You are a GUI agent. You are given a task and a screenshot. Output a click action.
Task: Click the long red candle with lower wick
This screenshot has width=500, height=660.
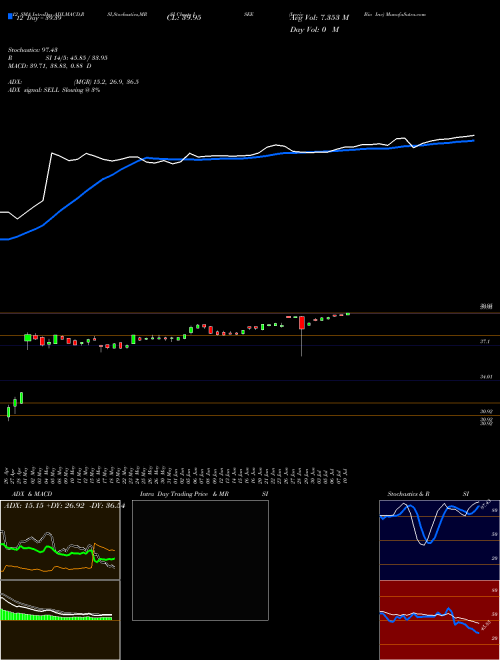(301, 335)
